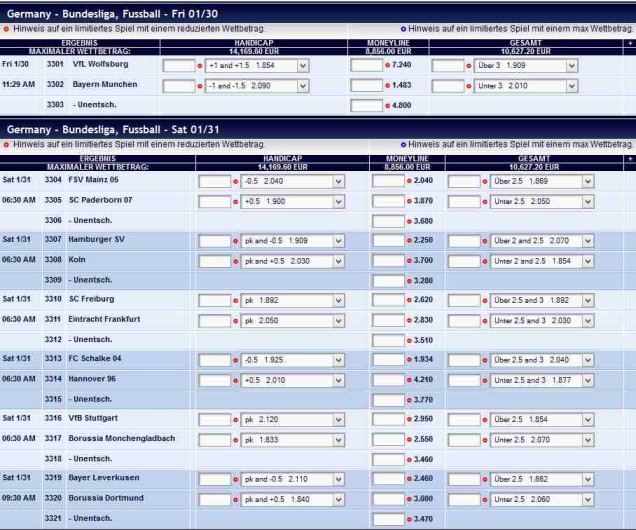The width and height of the screenshot is (636, 530).
Task: Click red icon beside Mainz moneyline 2.040
Action: tap(409, 181)
